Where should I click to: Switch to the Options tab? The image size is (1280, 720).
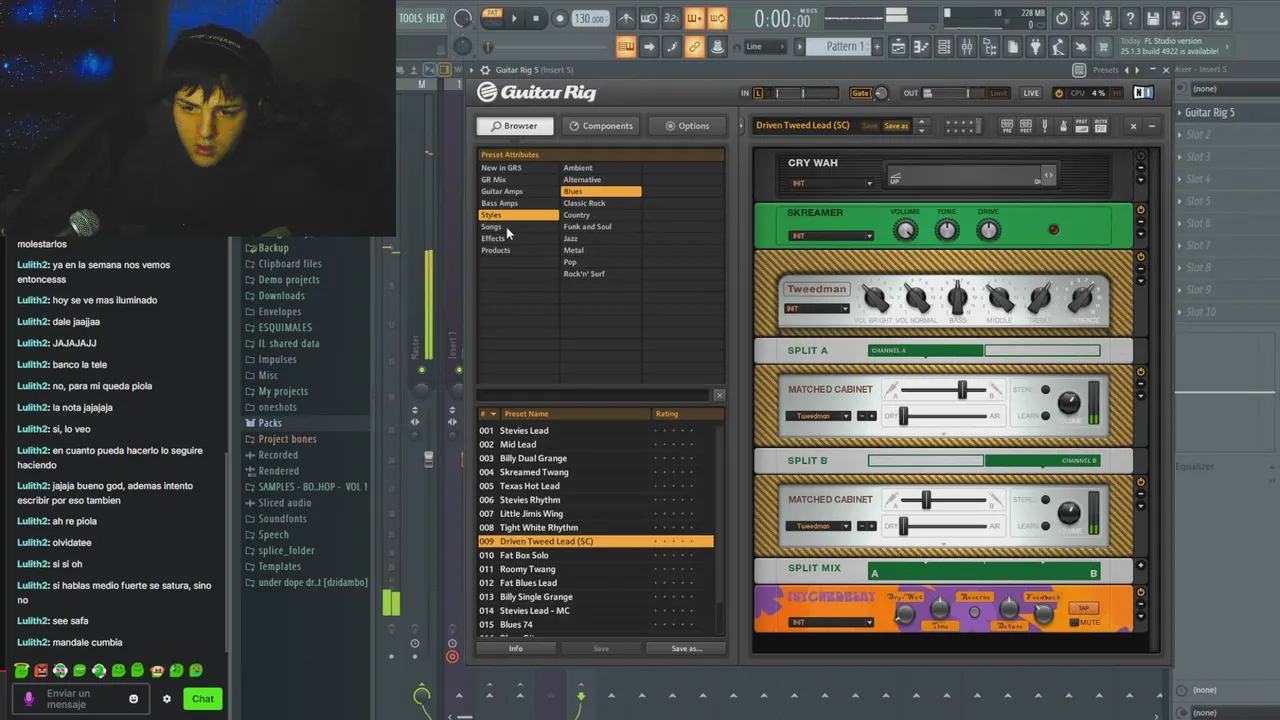686,126
